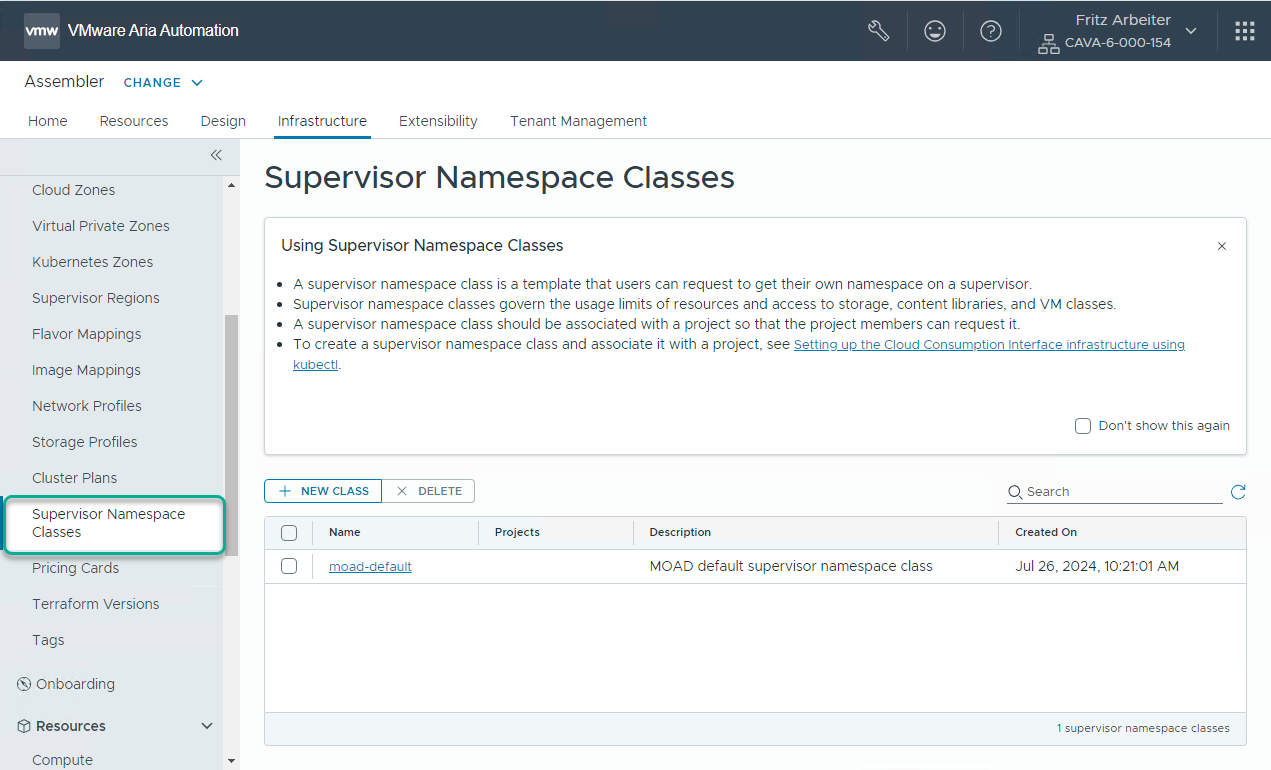
Task: Select the Infrastructure tab
Action: pos(322,121)
